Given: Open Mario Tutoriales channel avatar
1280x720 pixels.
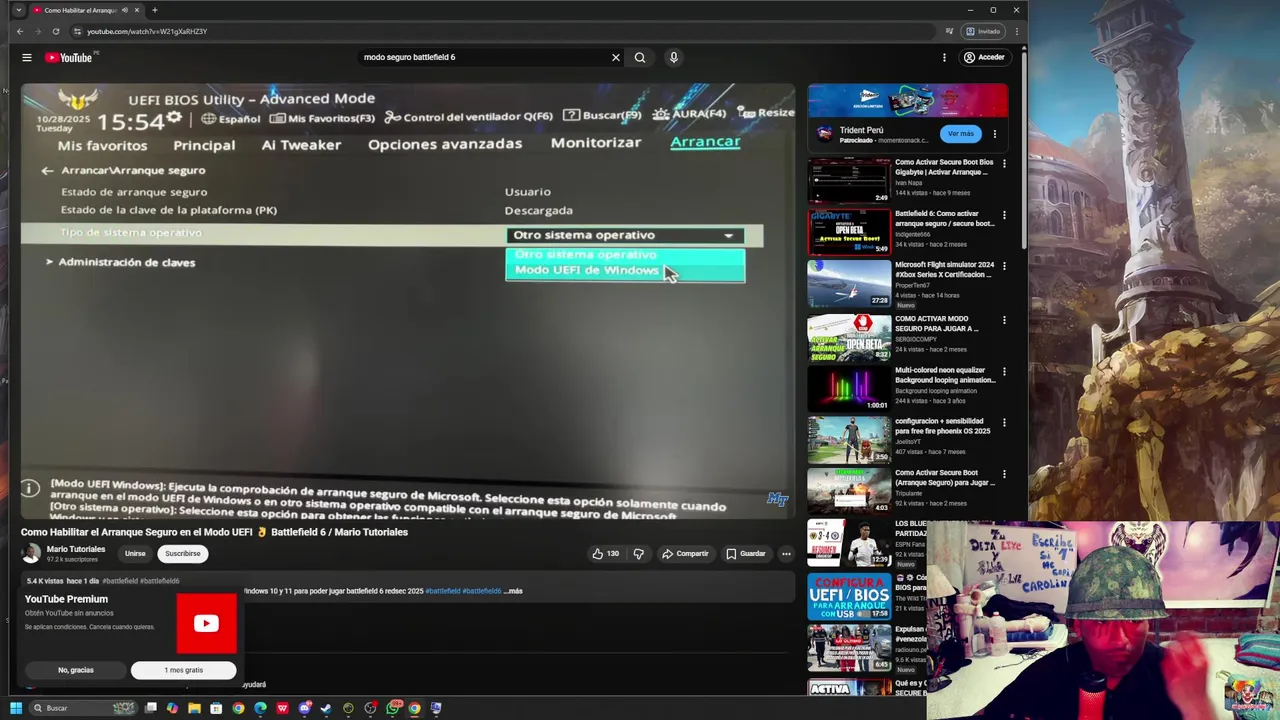Looking at the screenshot, I should (x=31, y=553).
